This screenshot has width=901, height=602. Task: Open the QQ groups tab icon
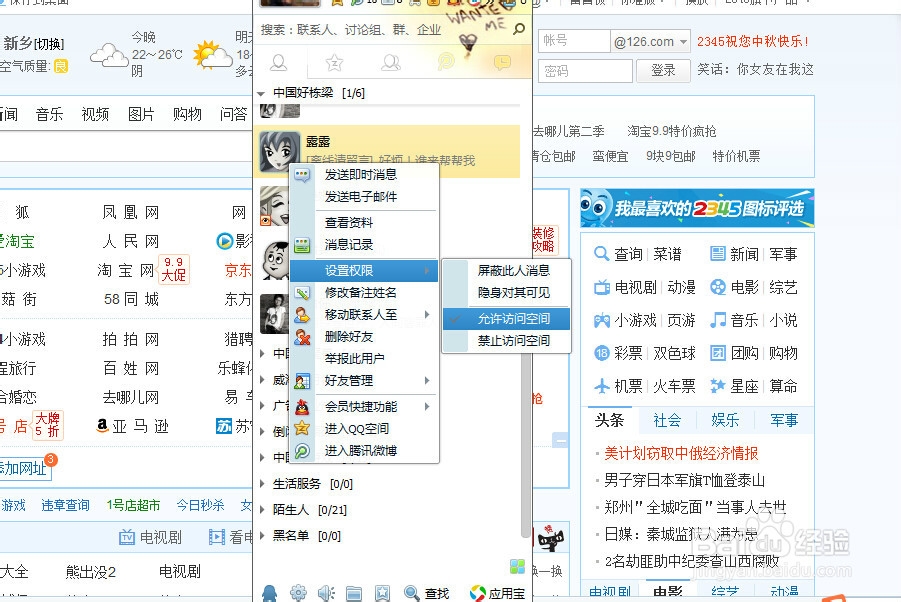391,62
